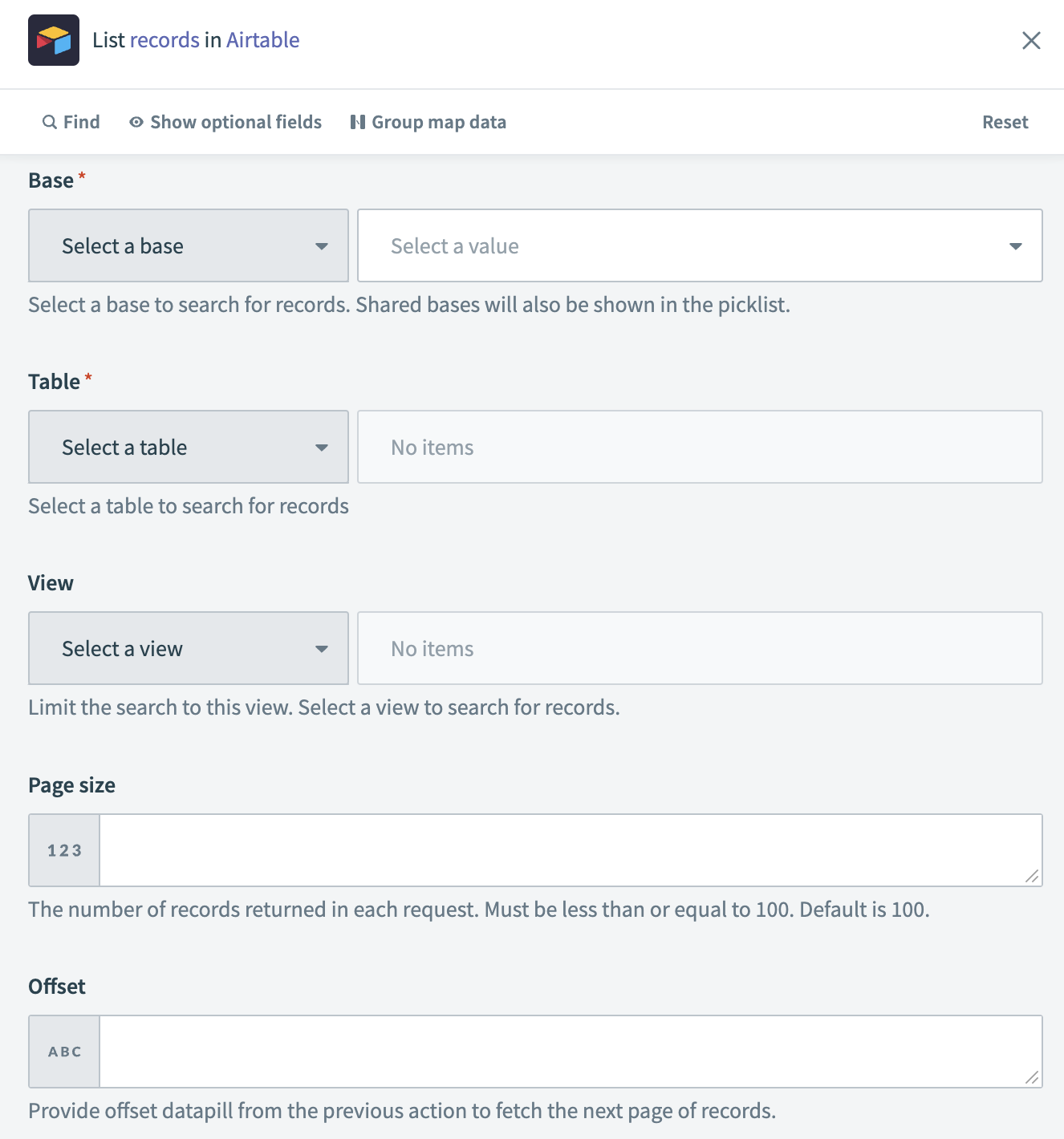Open the Select a table mode dropdown

(x=189, y=447)
